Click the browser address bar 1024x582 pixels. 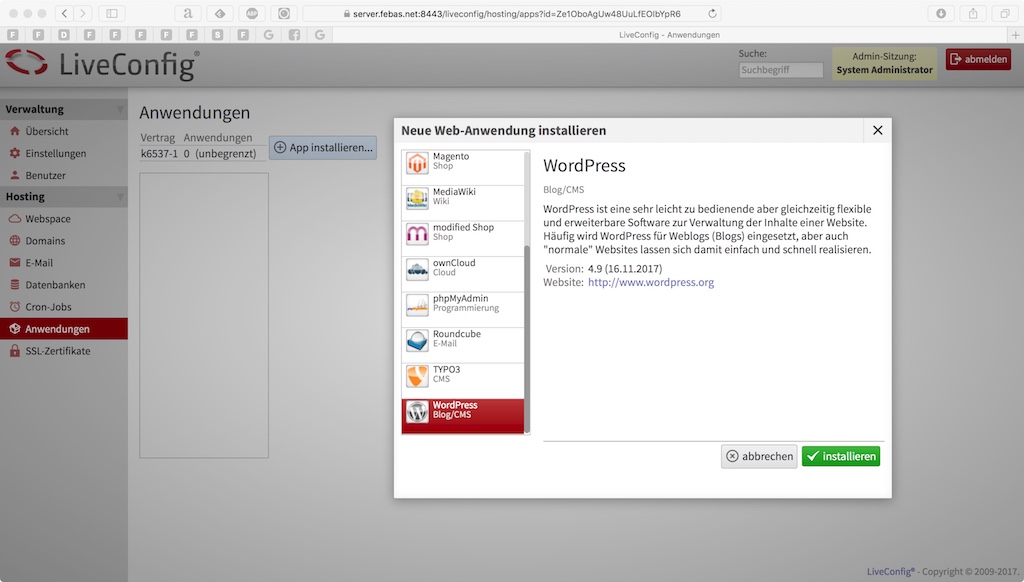(513, 13)
